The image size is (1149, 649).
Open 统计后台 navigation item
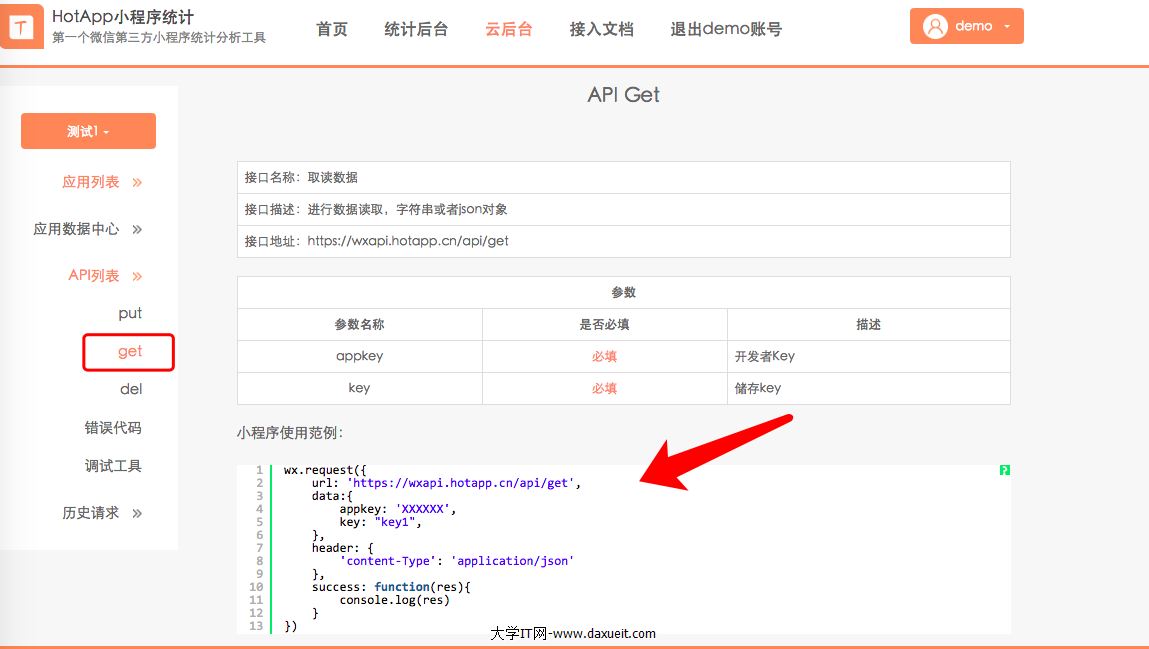[416, 29]
